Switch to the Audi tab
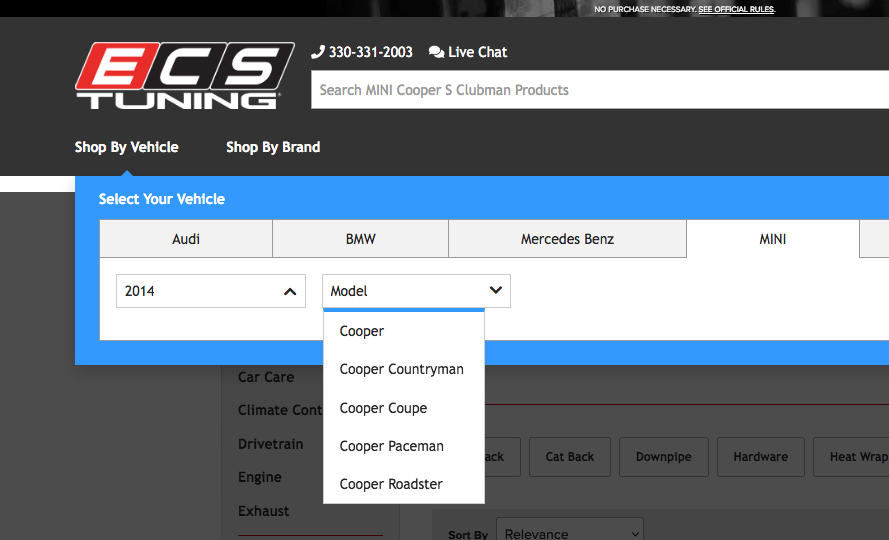 point(186,239)
